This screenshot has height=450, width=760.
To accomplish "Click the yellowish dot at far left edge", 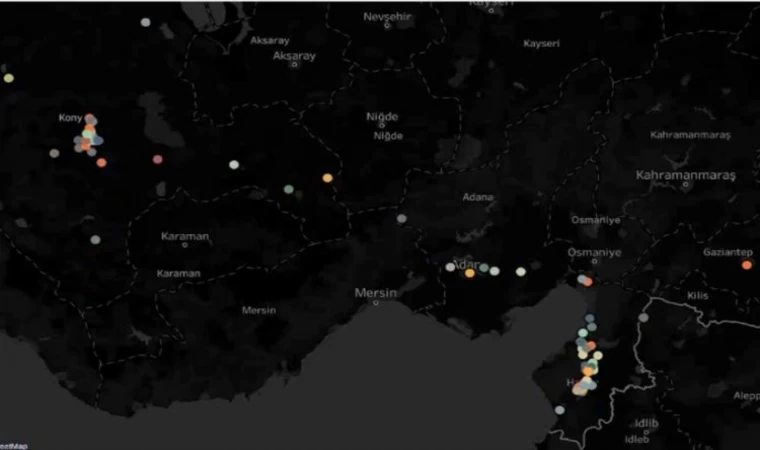I will 8,78.
